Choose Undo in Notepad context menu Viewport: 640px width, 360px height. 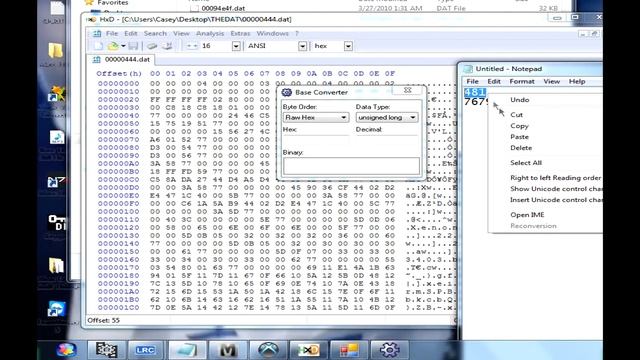coord(520,100)
